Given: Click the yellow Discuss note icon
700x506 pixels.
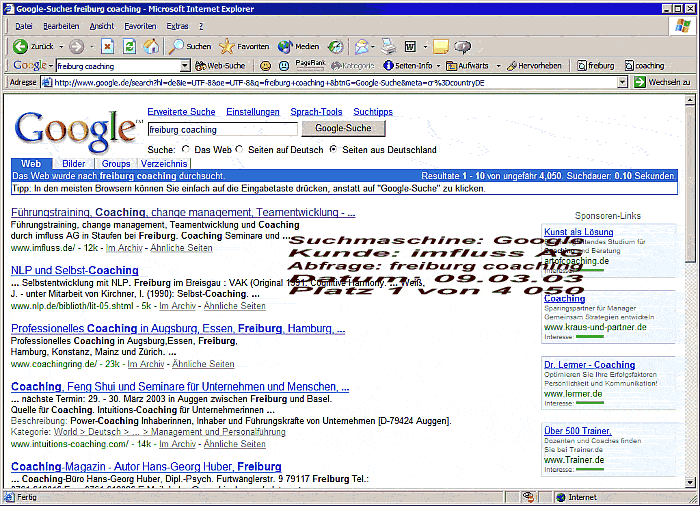Looking at the screenshot, I should click(x=441, y=46).
